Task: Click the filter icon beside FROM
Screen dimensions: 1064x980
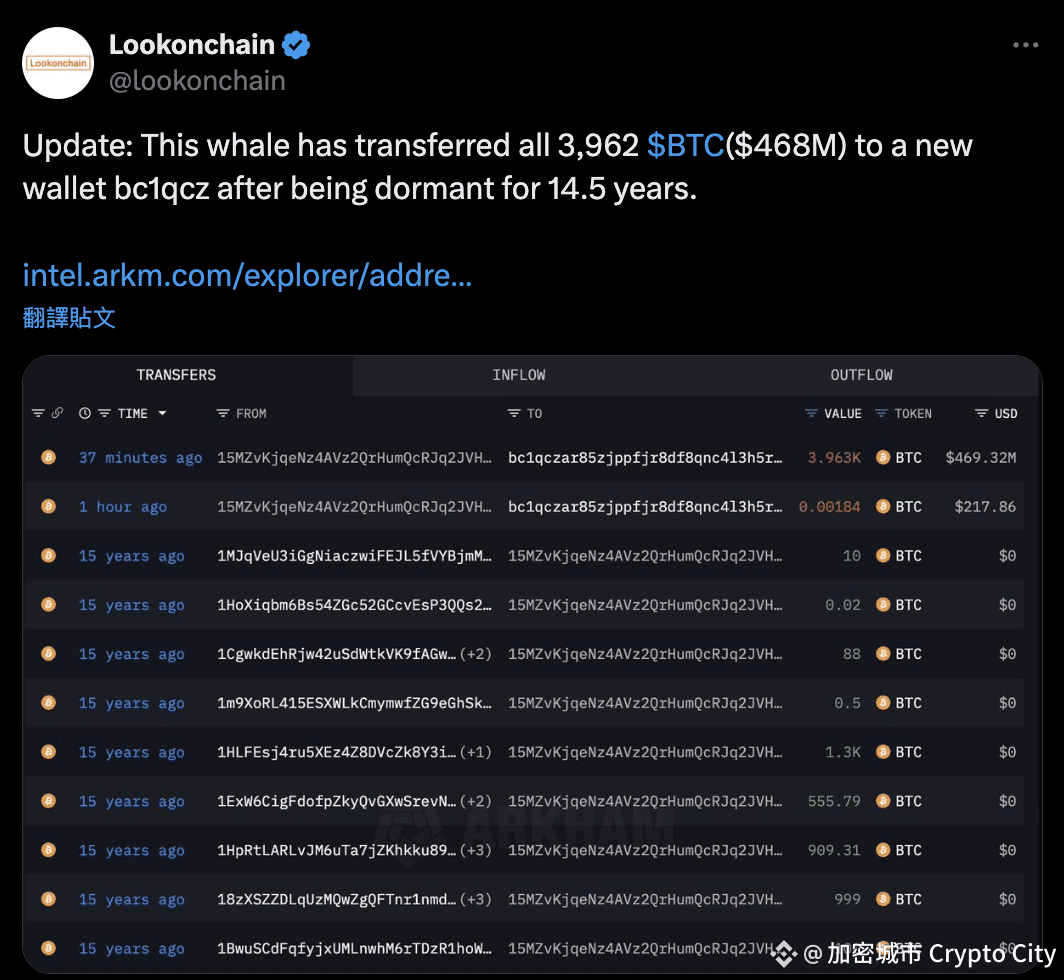Action: [x=223, y=413]
